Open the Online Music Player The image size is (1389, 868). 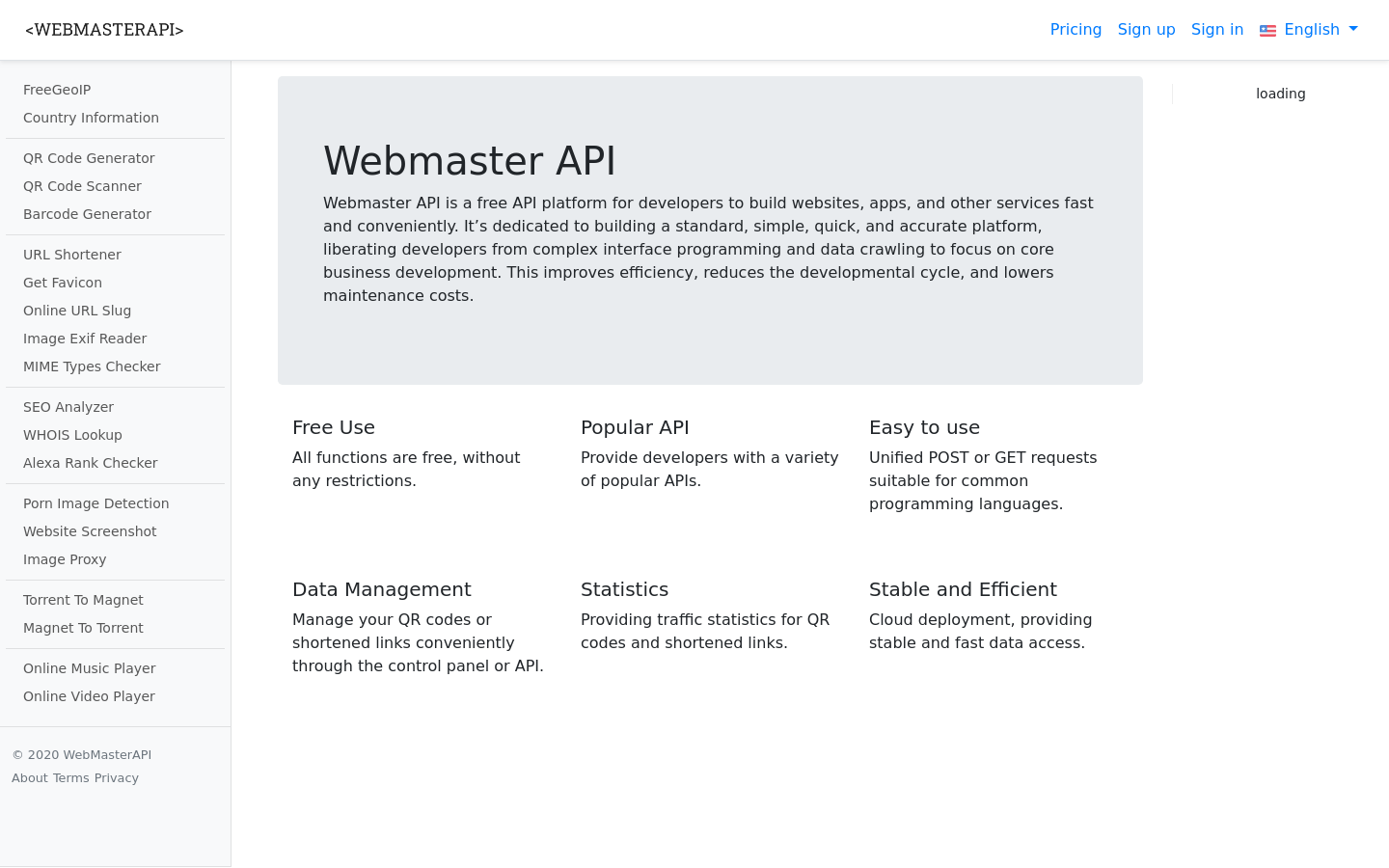pyautogui.click(x=89, y=668)
